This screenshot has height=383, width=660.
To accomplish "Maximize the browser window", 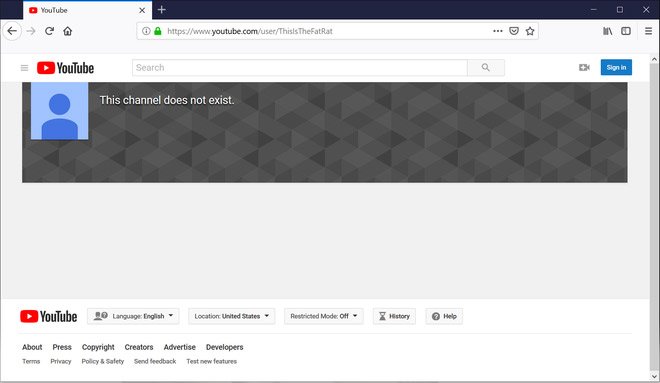I will [620, 10].
